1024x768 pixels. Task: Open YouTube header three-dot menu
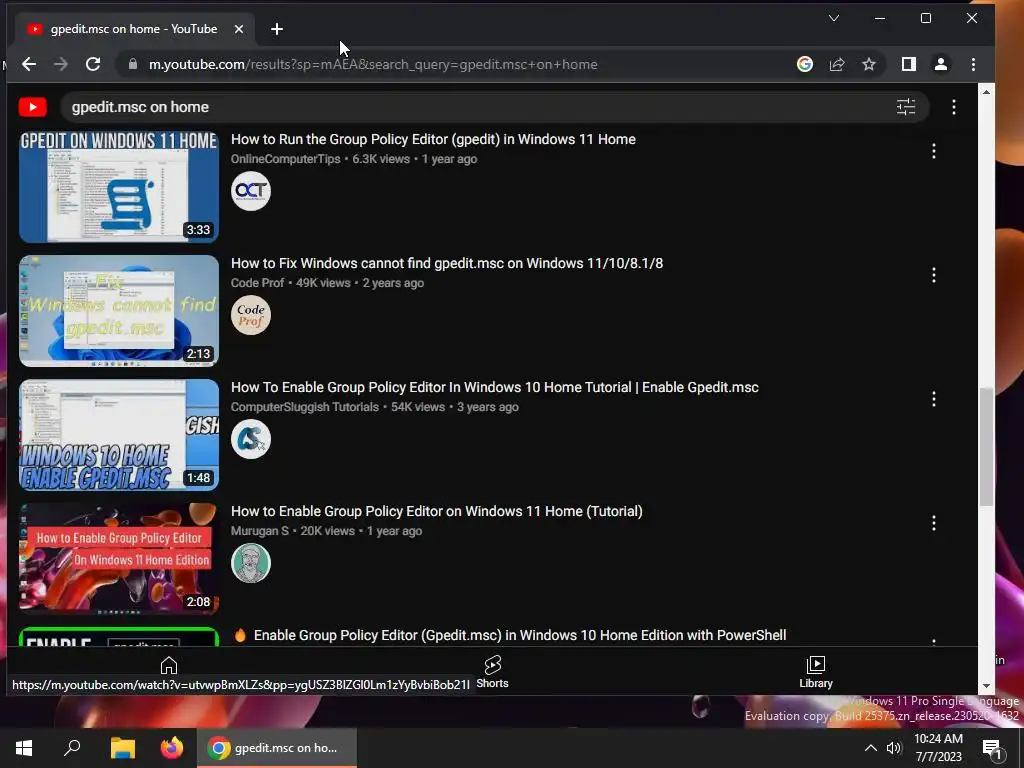(x=954, y=107)
